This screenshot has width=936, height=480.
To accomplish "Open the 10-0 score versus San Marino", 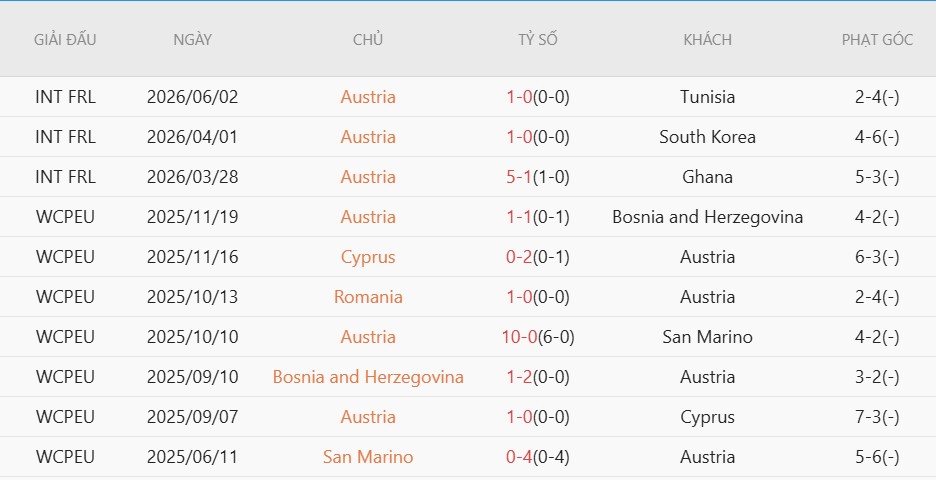I will [519, 337].
